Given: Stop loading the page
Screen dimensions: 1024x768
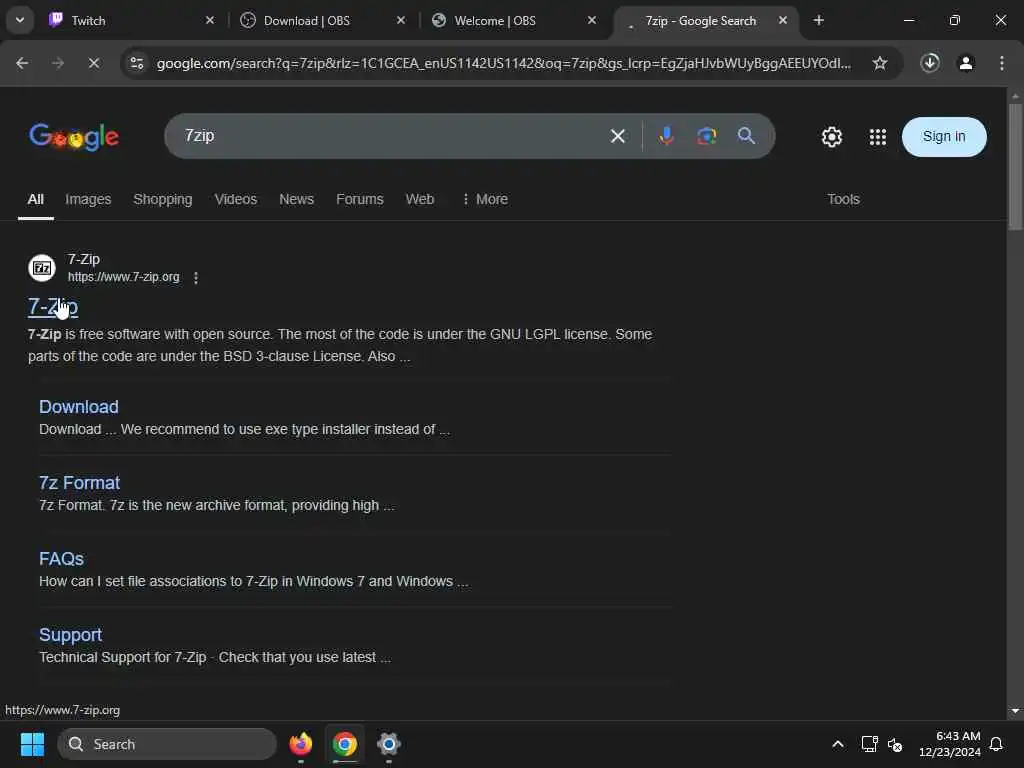Looking at the screenshot, I should [93, 63].
